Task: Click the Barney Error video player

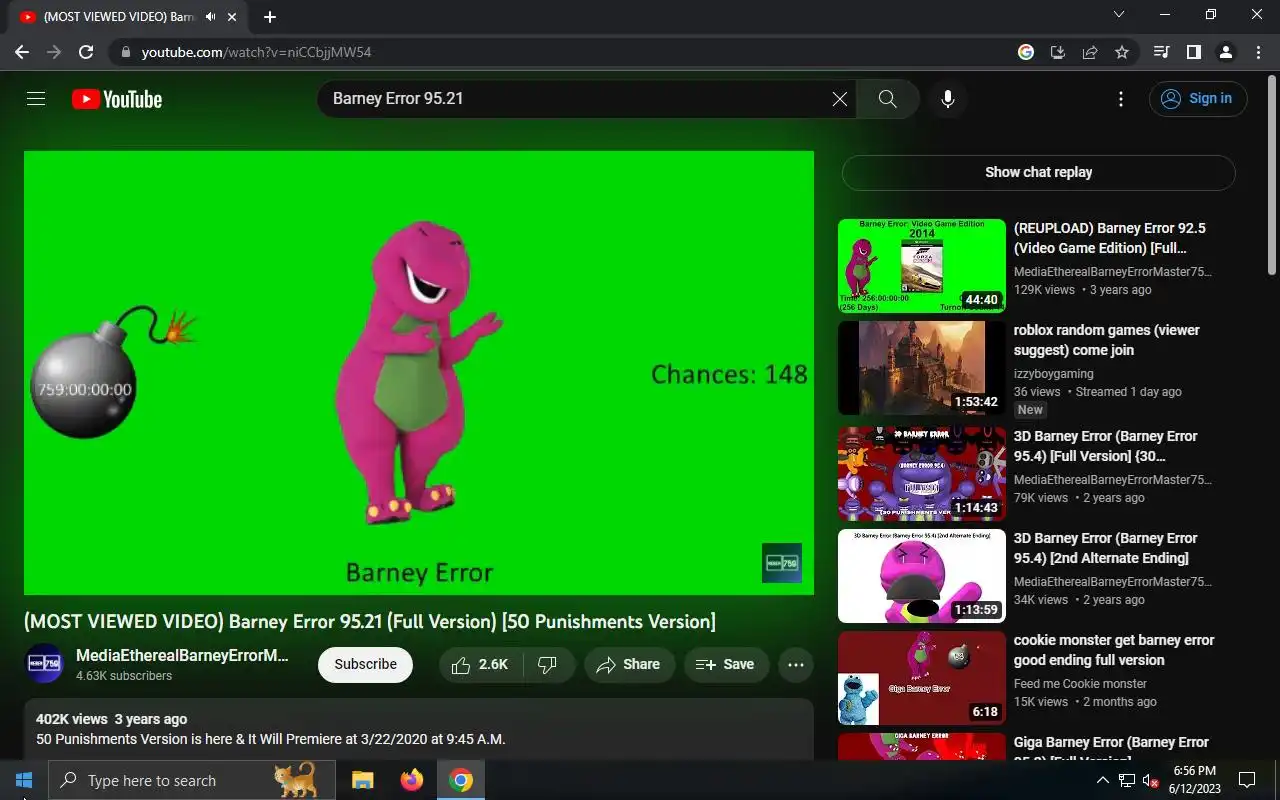Action: tap(419, 373)
